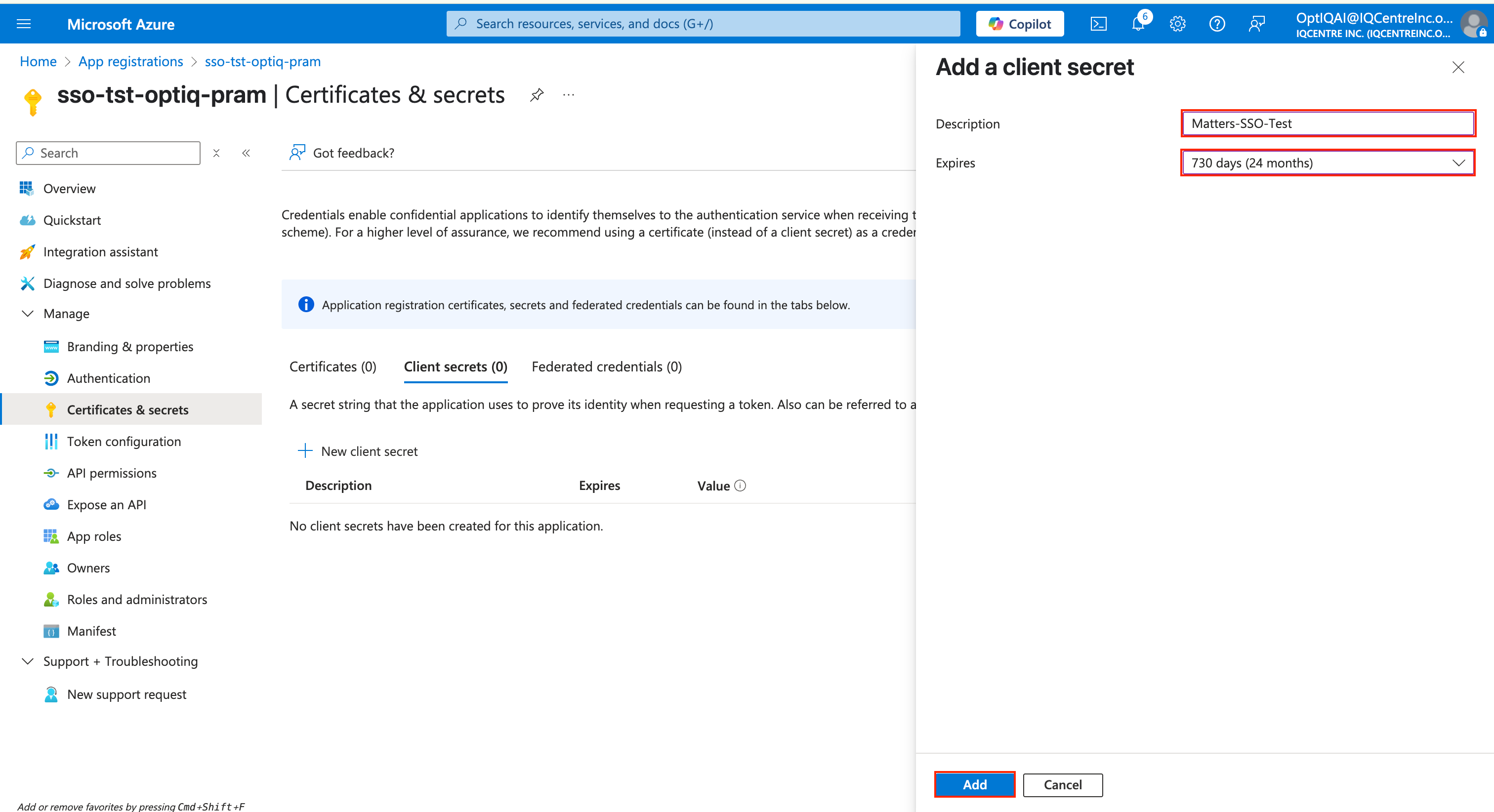Open Quickstart in the sidebar

pos(73,220)
